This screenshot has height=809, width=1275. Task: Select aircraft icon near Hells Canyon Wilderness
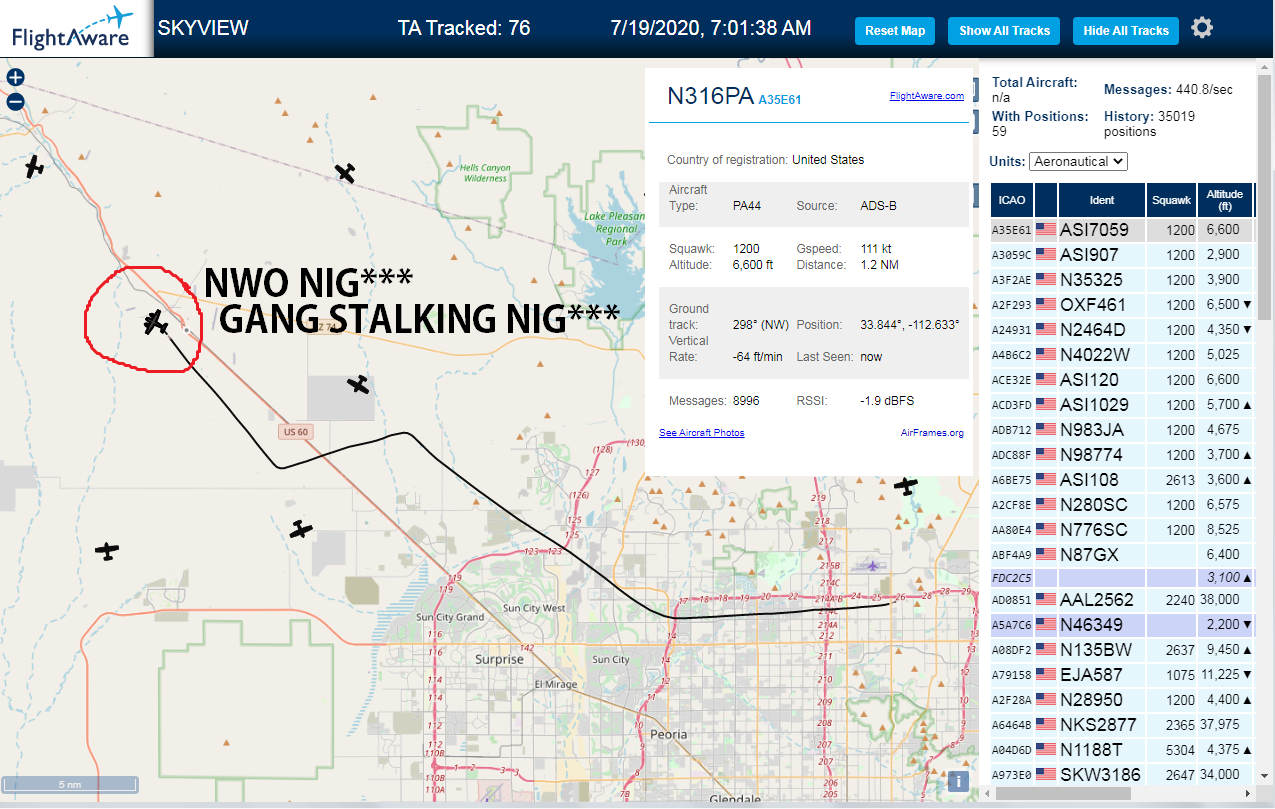[346, 173]
